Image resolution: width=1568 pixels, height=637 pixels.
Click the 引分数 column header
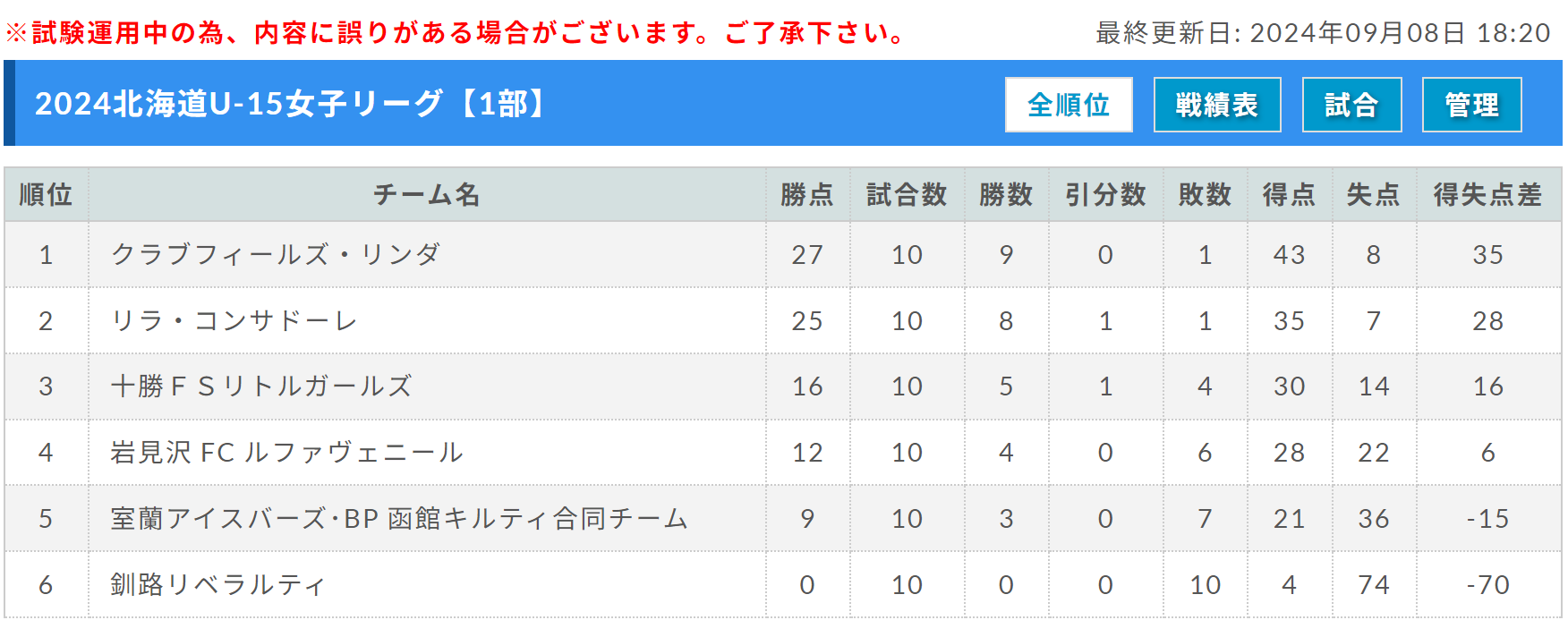coord(1105,194)
